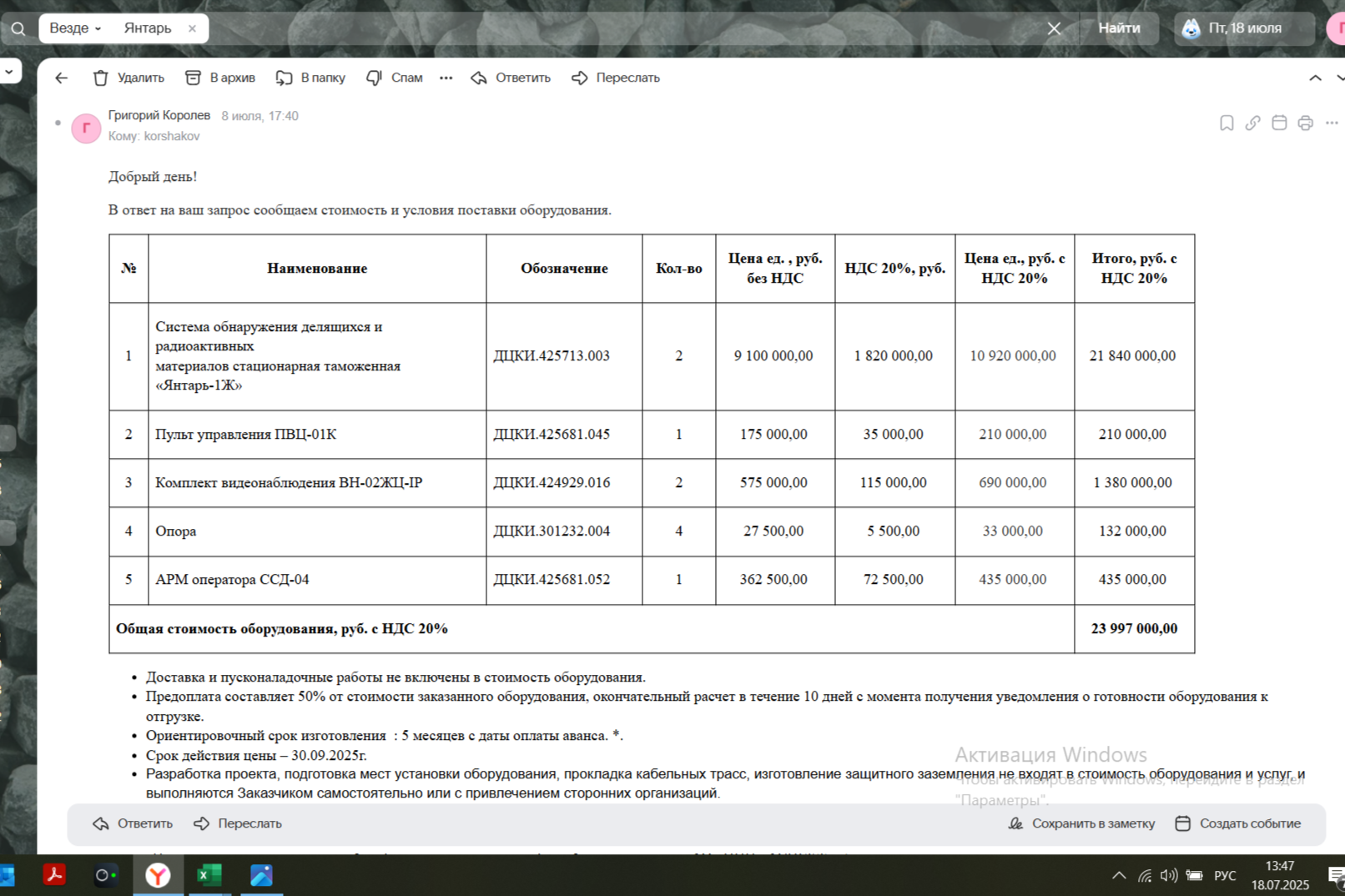Open the notification center icon
This screenshot has width=1345, height=896.
click(1335, 875)
